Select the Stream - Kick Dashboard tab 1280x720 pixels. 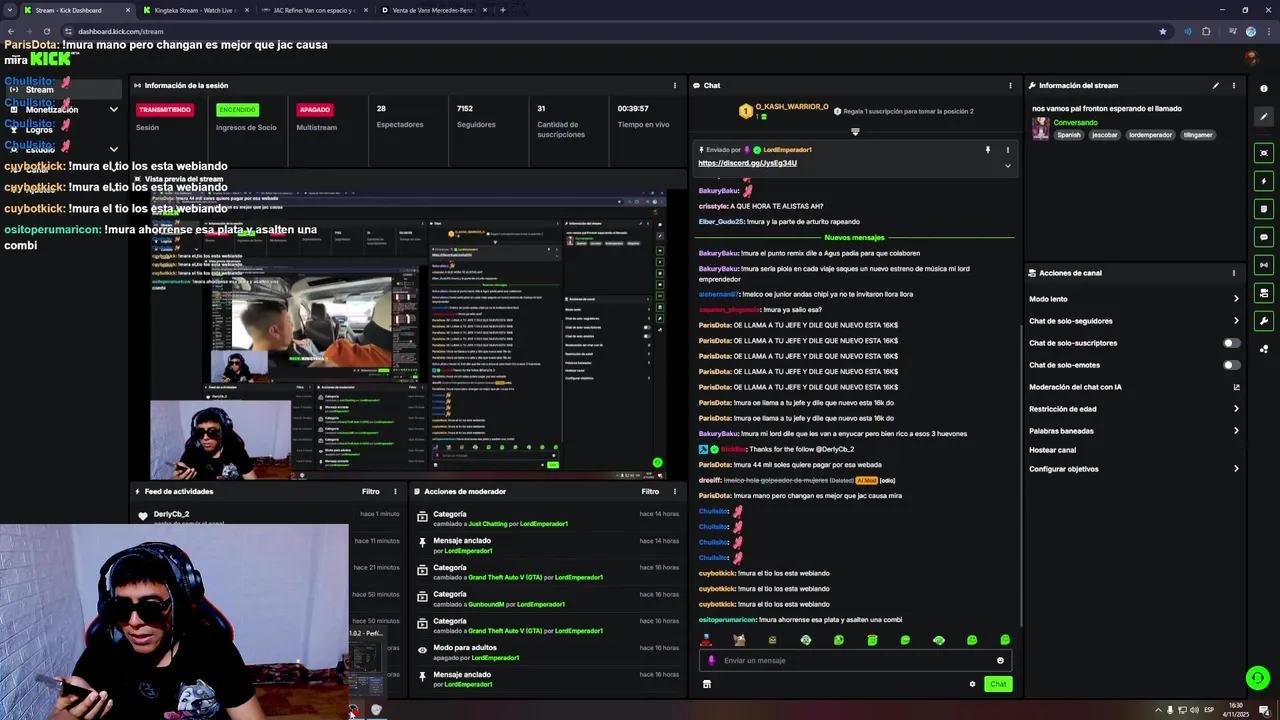[75, 10]
